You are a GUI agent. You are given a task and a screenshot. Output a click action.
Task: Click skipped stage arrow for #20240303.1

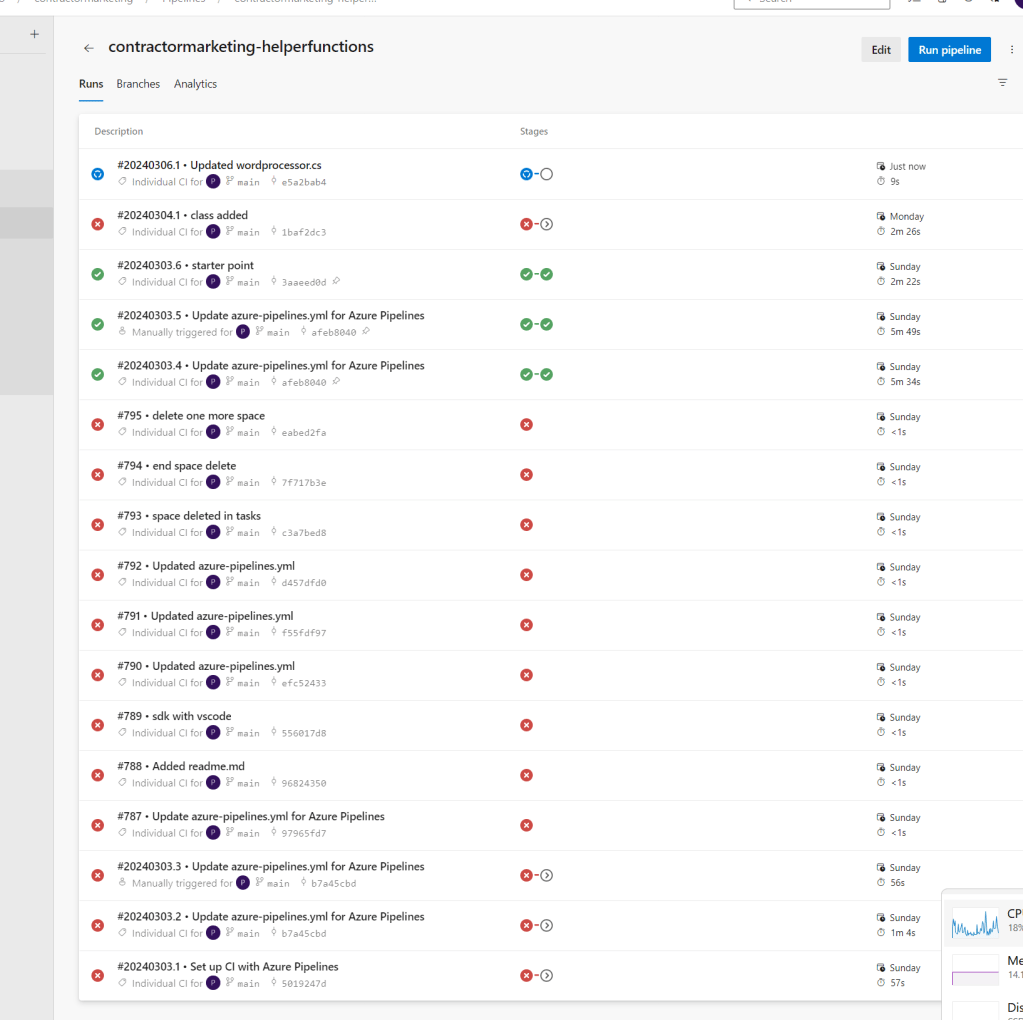click(547, 976)
